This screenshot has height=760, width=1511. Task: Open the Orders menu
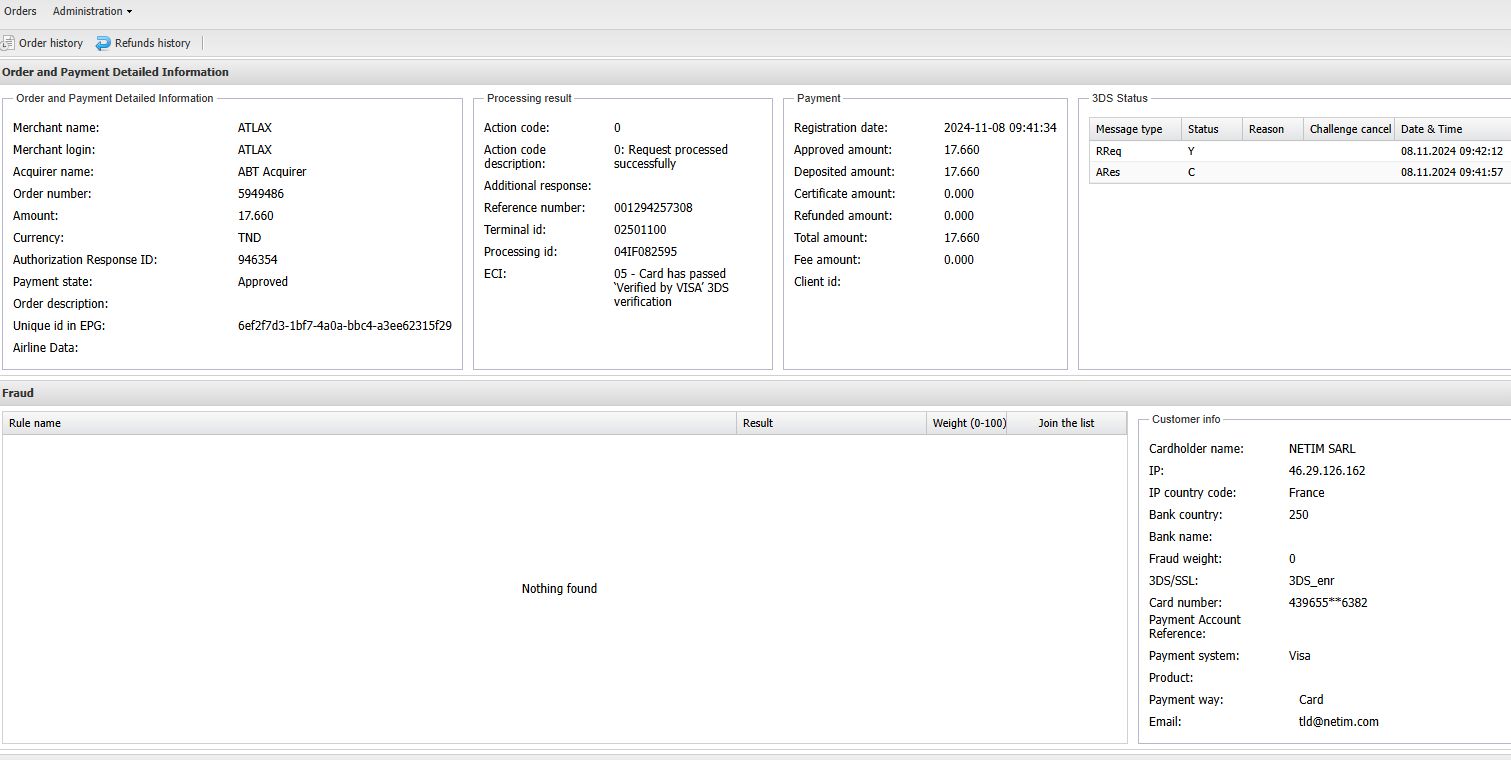[x=20, y=11]
